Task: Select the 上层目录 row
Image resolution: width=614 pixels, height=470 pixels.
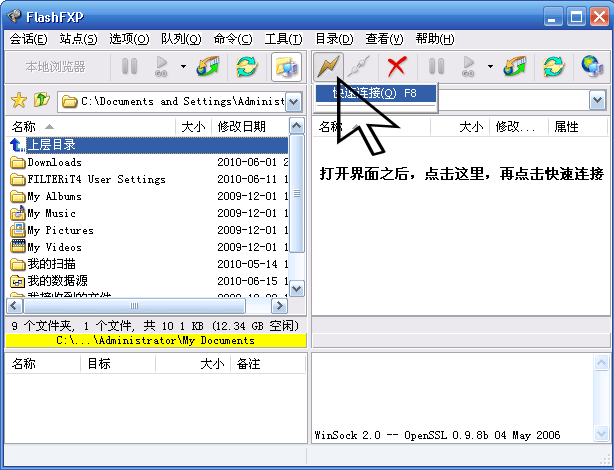Action: tap(147, 145)
